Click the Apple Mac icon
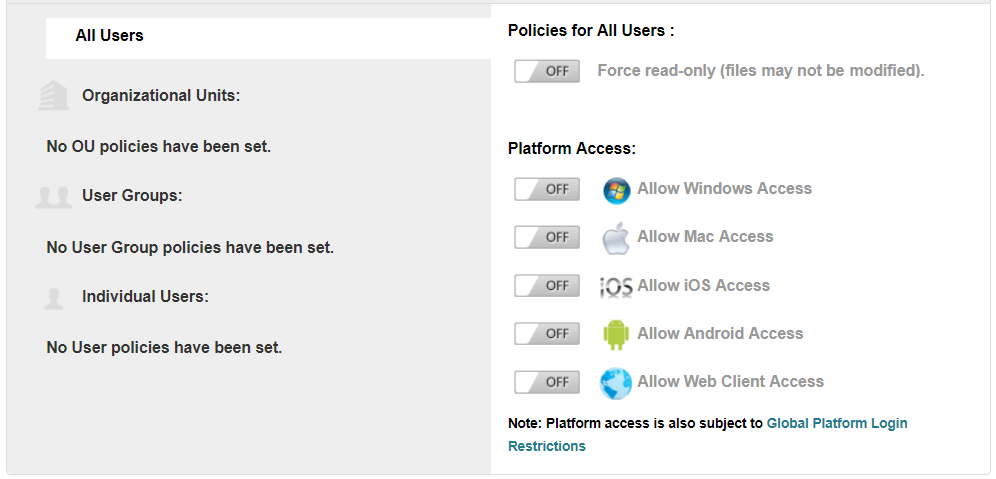This screenshot has width=996, height=479. pyautogui.click(x=616, y=238)
